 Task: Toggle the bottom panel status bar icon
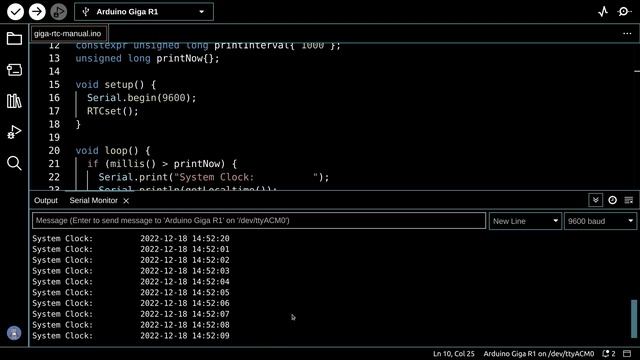(627, 353)
